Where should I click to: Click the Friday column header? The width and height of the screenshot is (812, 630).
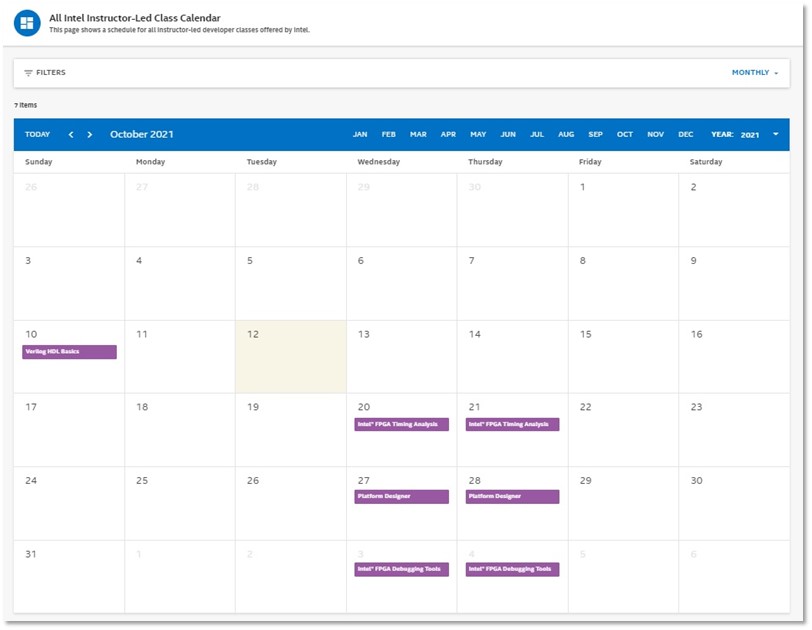point(590,162)
